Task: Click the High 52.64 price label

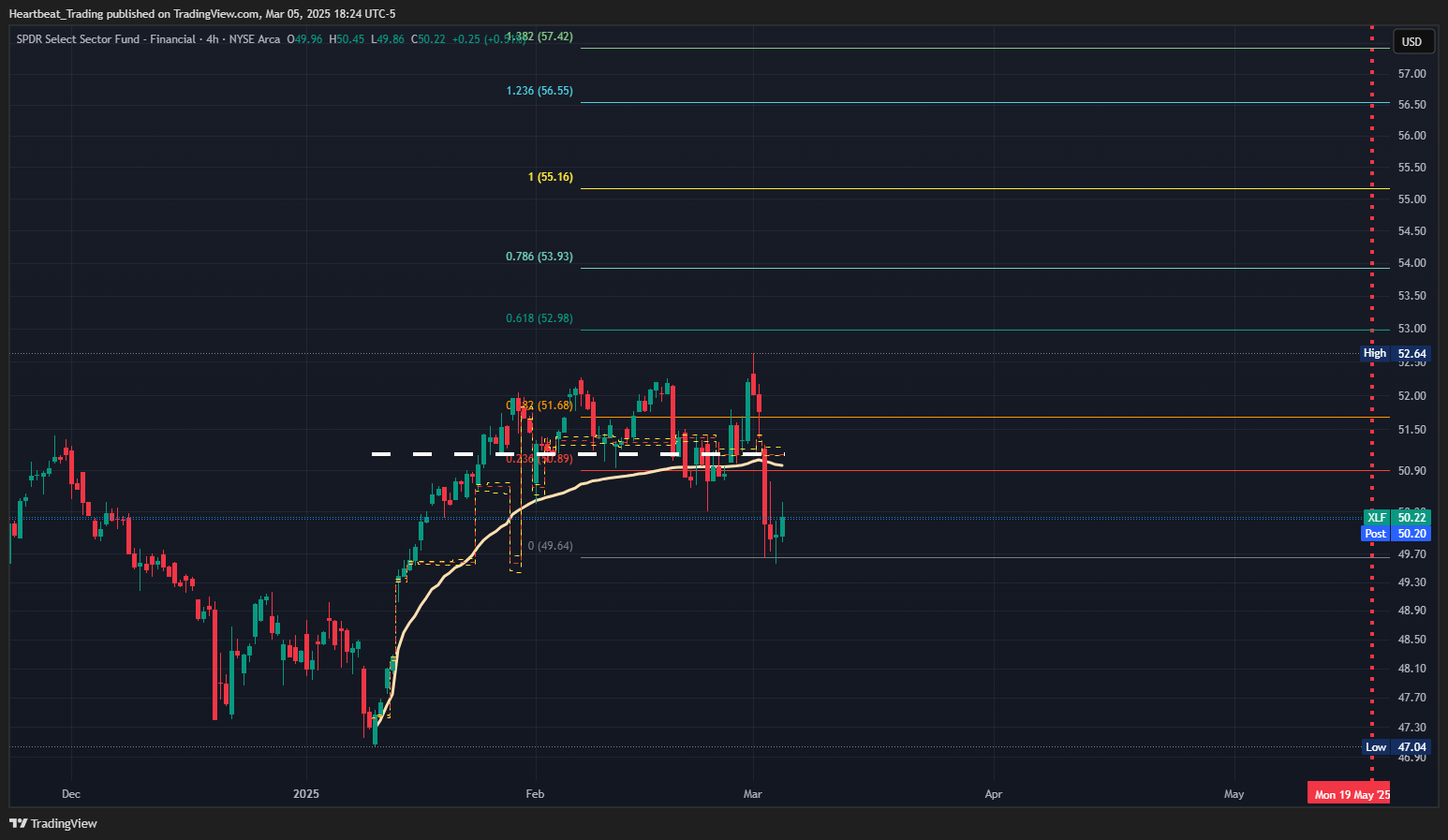Action: (x=1396, y=354)
